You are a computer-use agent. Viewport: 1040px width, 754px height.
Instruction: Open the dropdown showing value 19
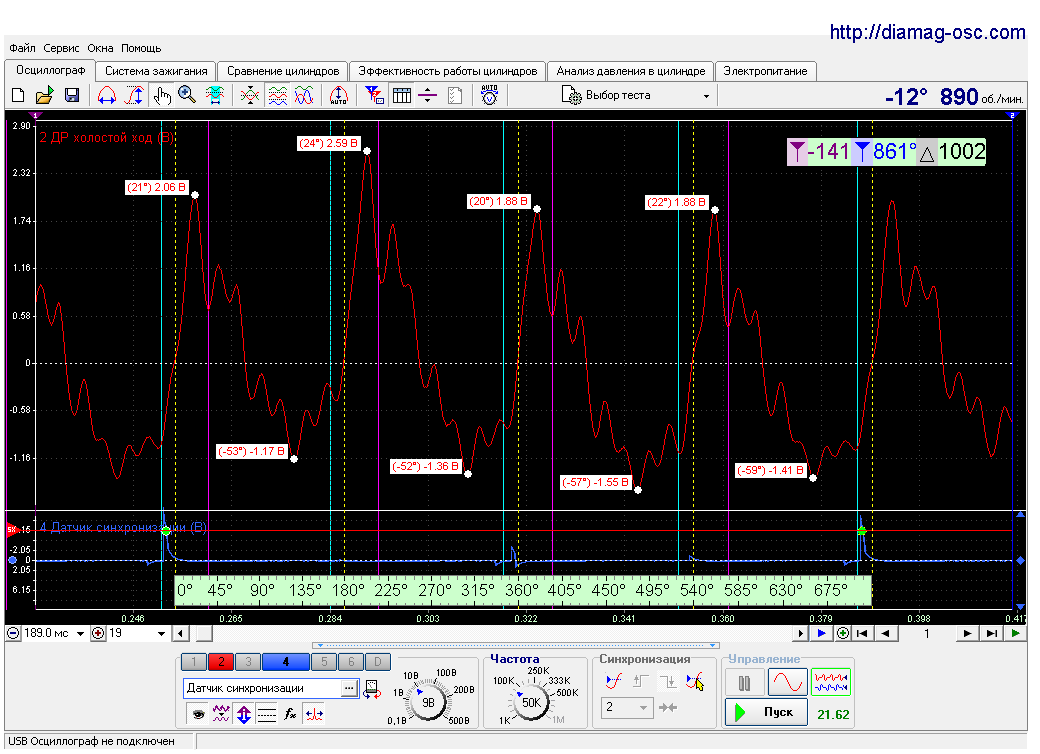[x=161, y=634]
